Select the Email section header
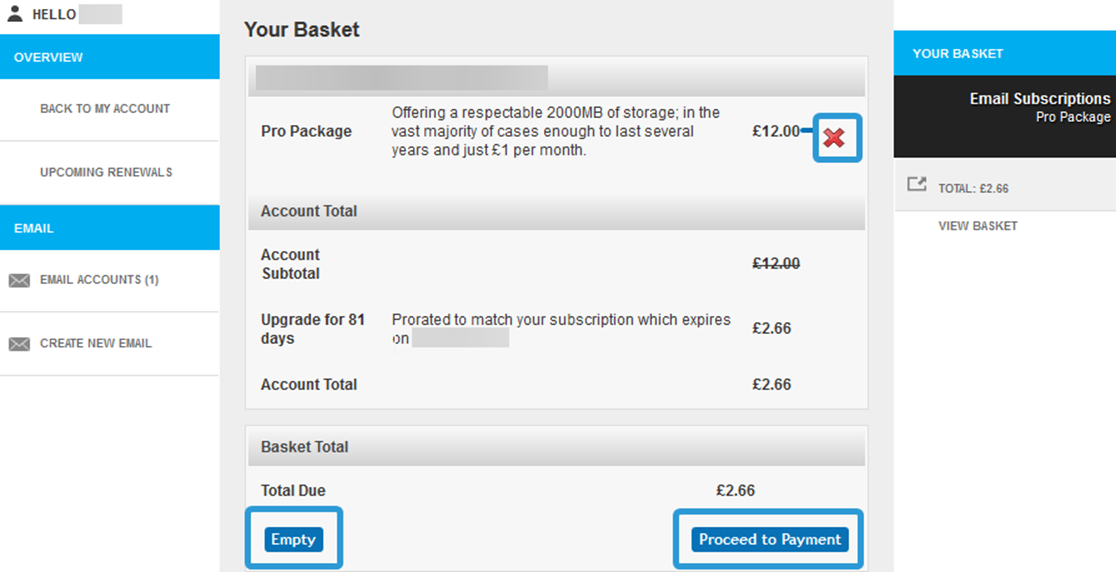Viewport: 1118px width, 584px height. click(34, 229)
